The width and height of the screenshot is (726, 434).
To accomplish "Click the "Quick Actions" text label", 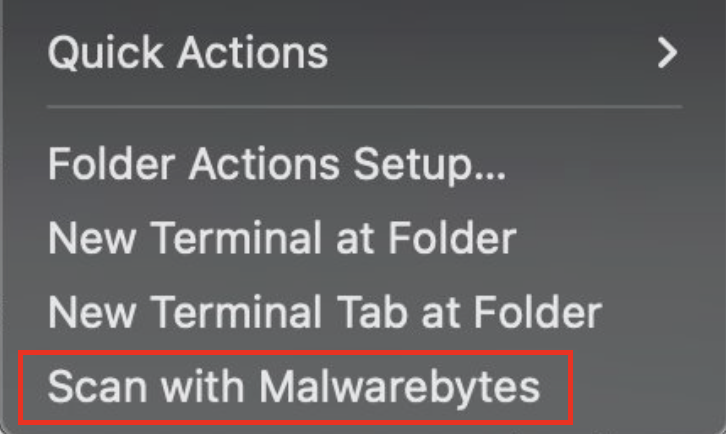I will [188, 51].
